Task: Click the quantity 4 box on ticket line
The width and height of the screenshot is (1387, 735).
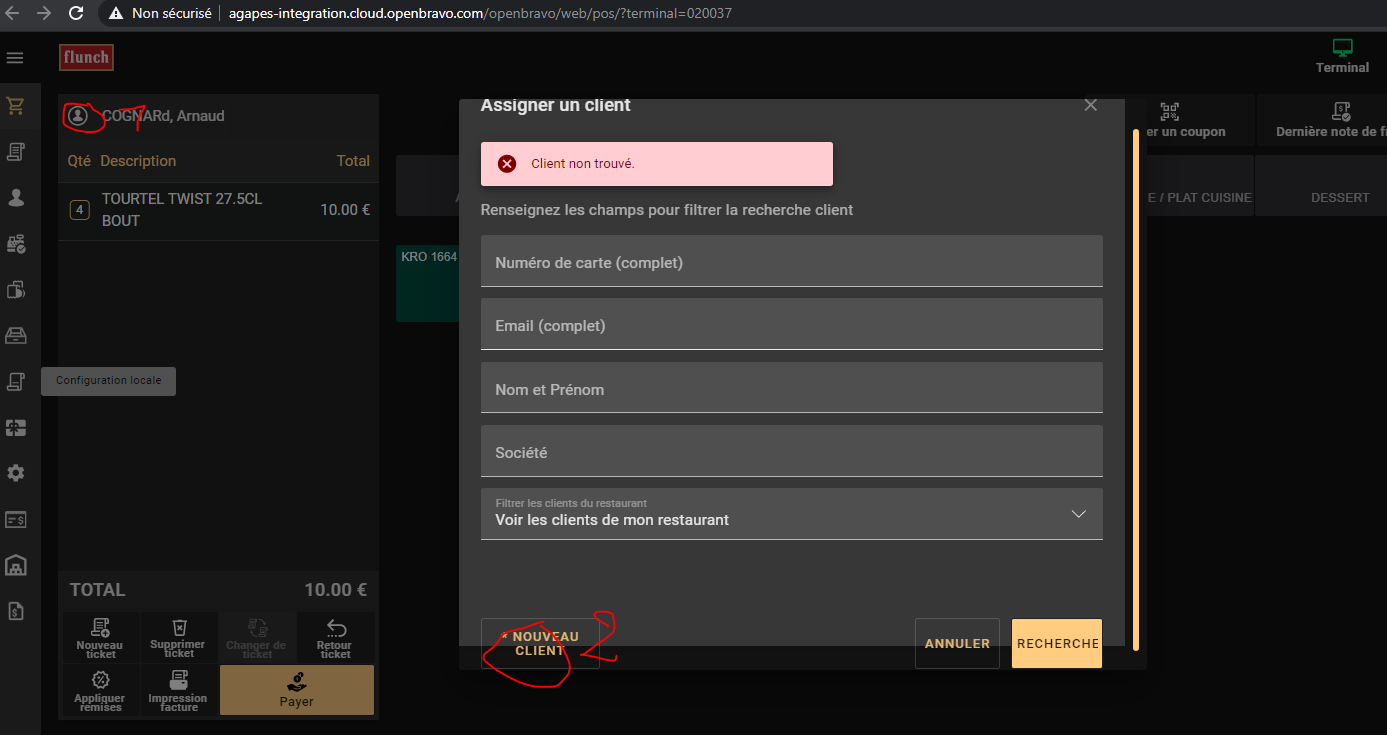Action: (x=79, y=210)
